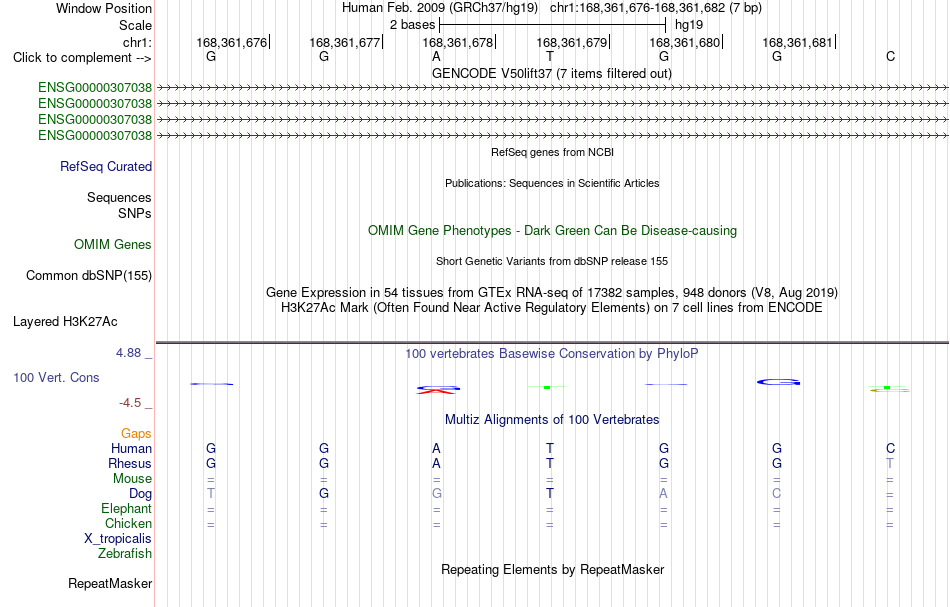
Task: Click the 2 bases scale bar
Action: click(x=552, y=25)
